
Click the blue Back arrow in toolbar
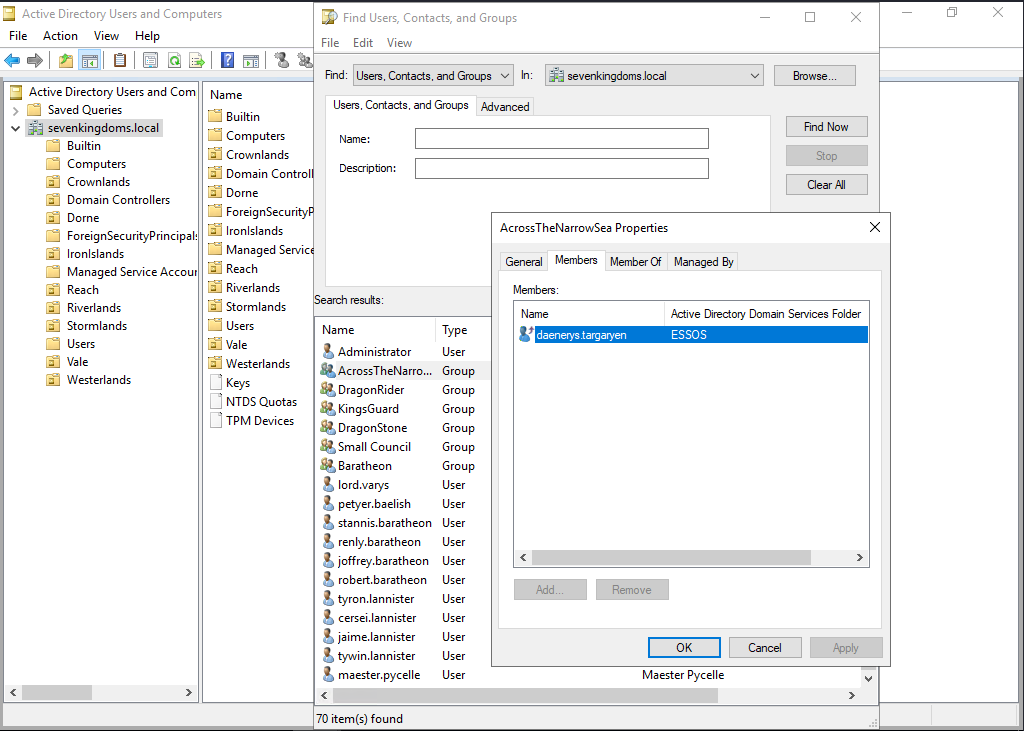[12, 61]
